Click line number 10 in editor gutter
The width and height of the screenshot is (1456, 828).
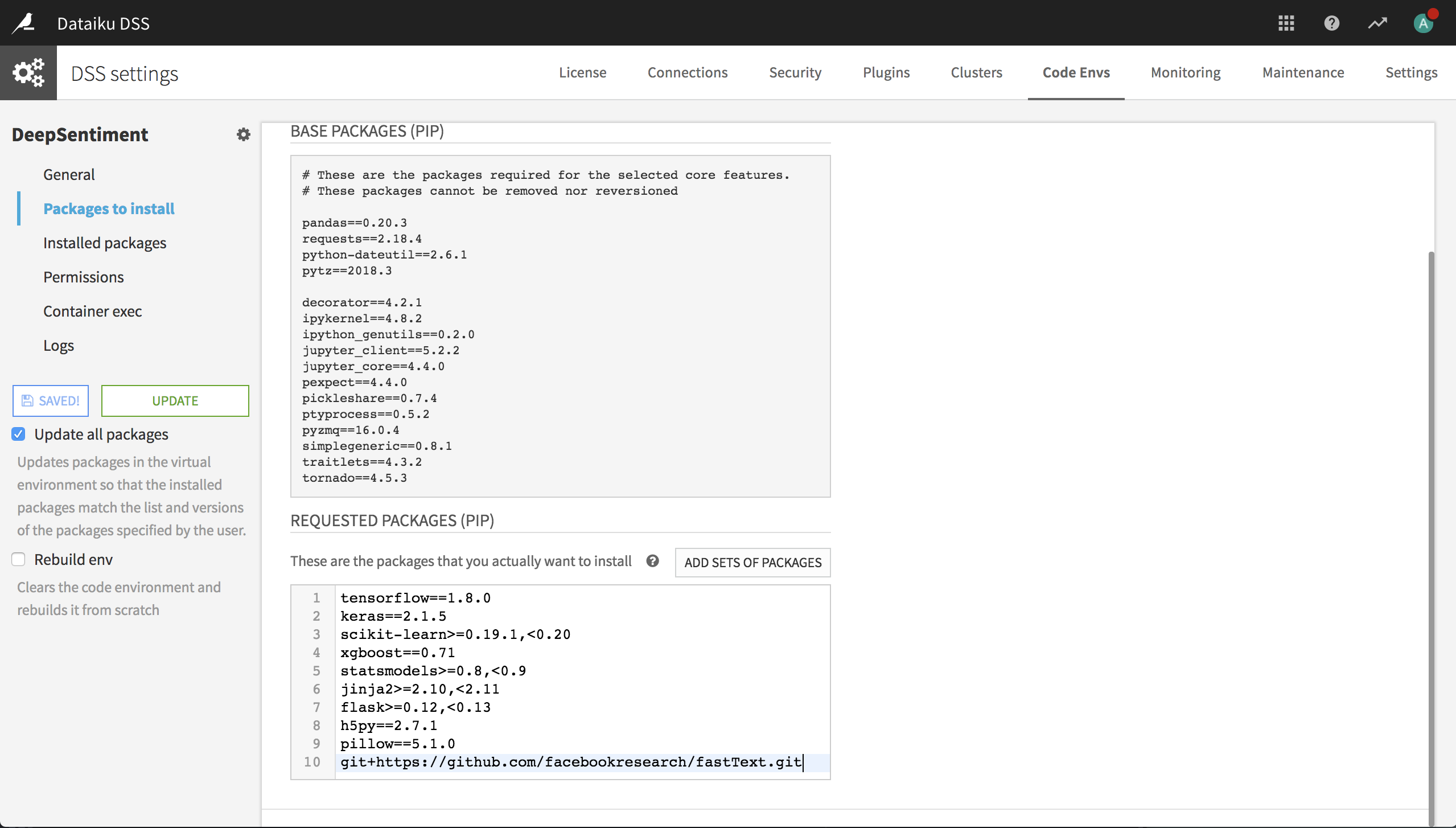click(312, 762)
